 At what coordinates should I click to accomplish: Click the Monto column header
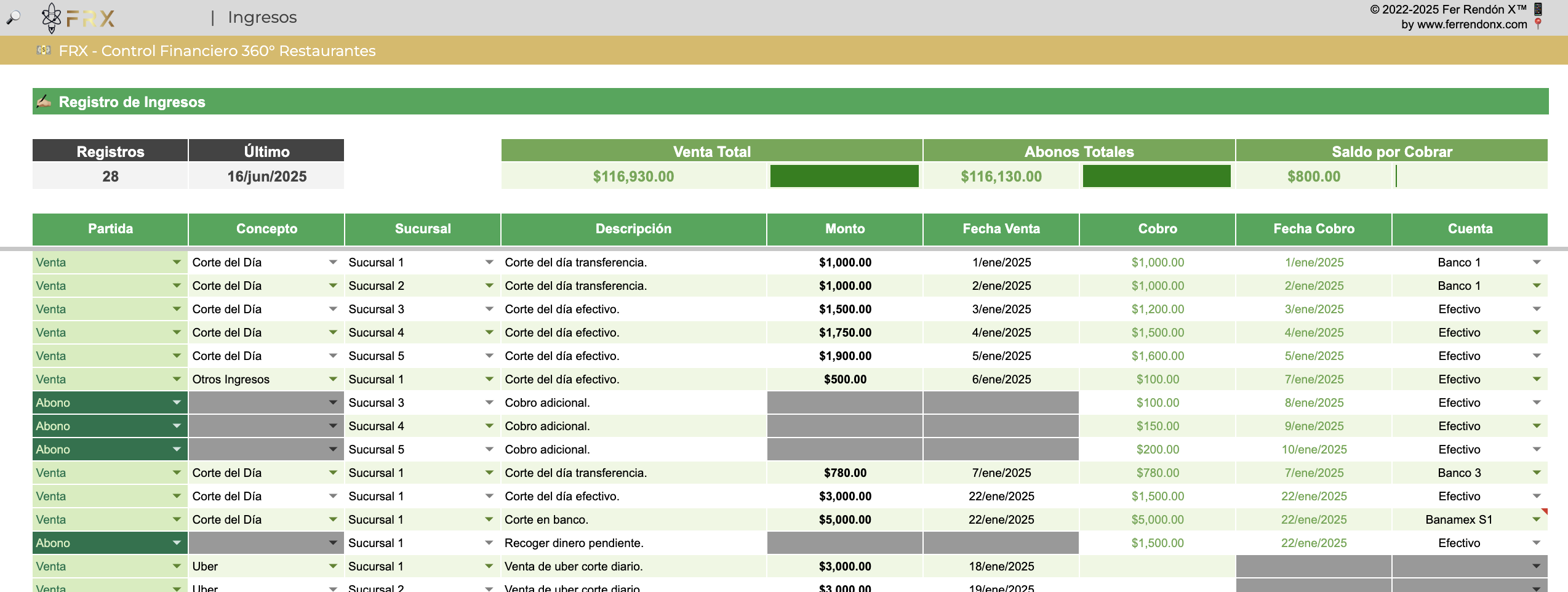point(845,229)
